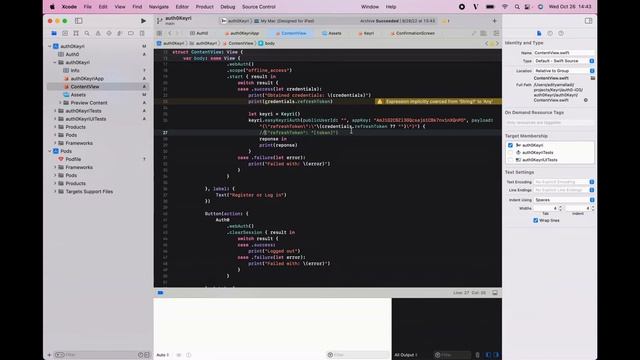The height and width of the screenshot is (360, 640).
Task: Toggle the navigator sidebar button
Action: point(78,21)
